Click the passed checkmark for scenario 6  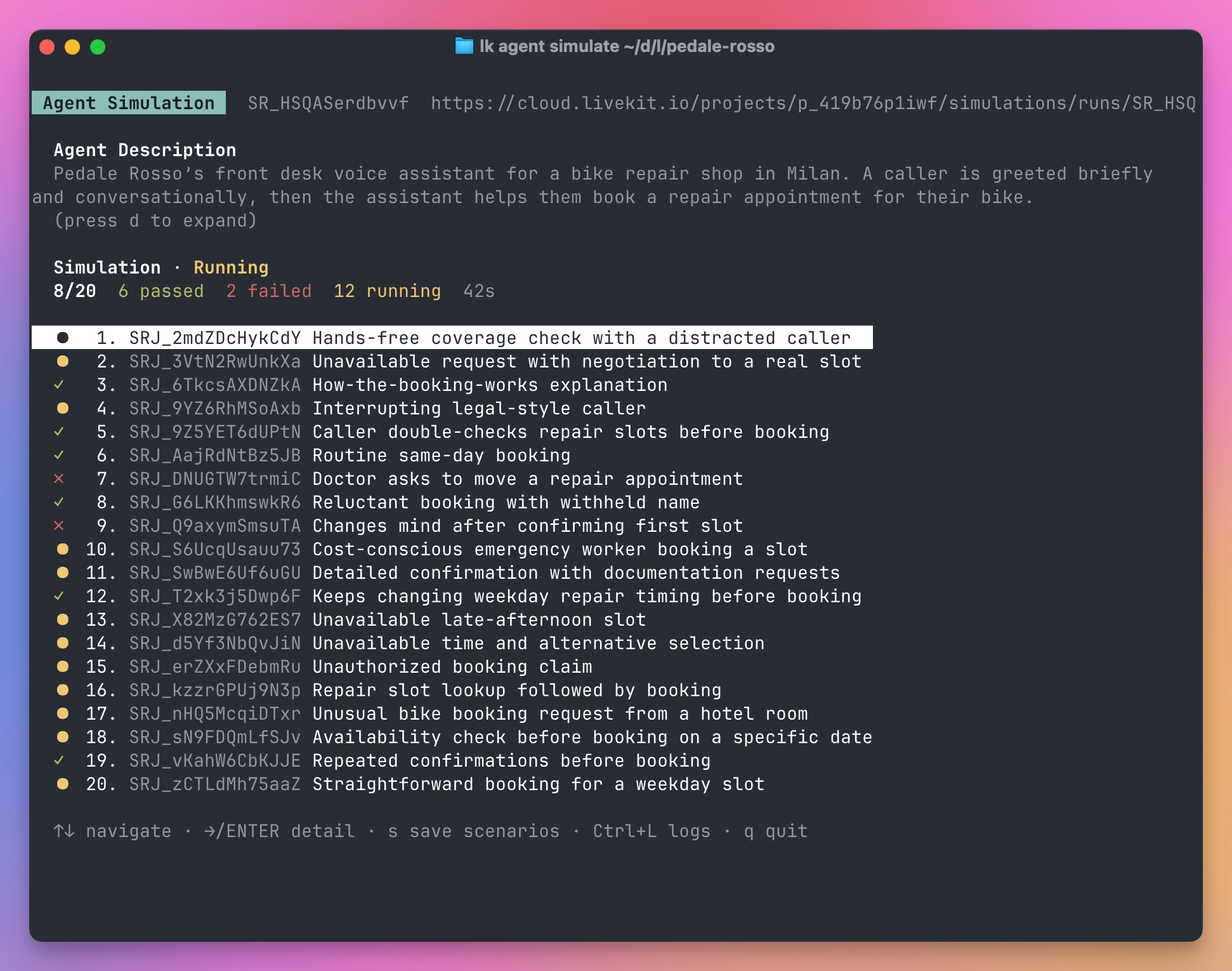[x=59, y=455]
